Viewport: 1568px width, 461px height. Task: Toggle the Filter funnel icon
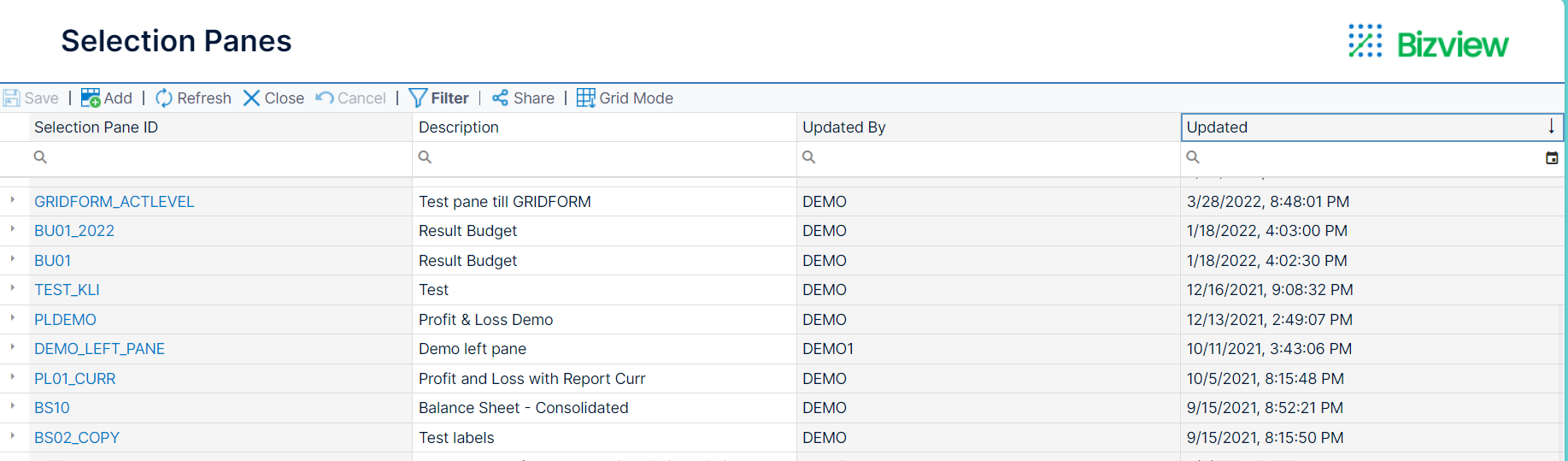coord(418,98)
